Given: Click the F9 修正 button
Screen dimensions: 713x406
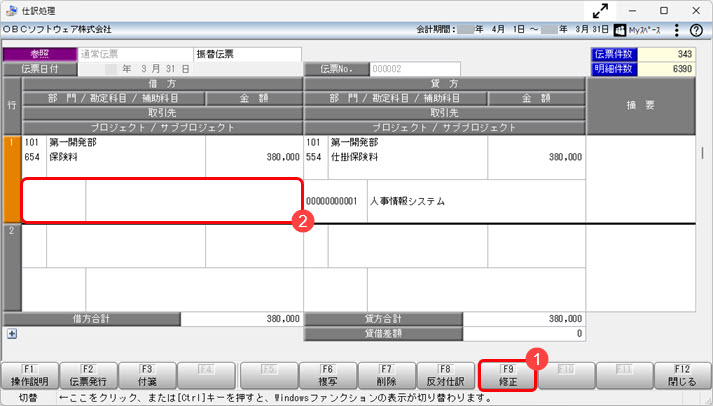Looking at the screenshot, I should (507, 376).
